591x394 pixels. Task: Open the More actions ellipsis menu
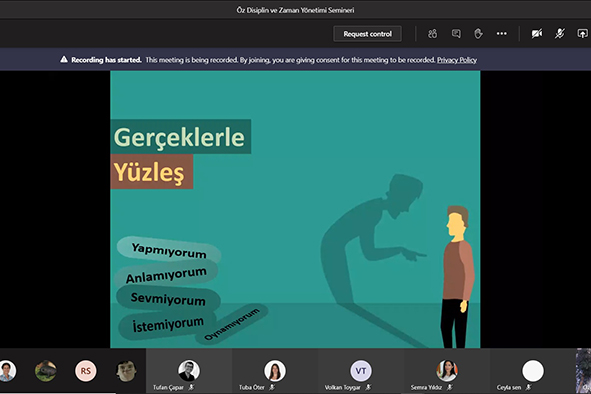502,34
